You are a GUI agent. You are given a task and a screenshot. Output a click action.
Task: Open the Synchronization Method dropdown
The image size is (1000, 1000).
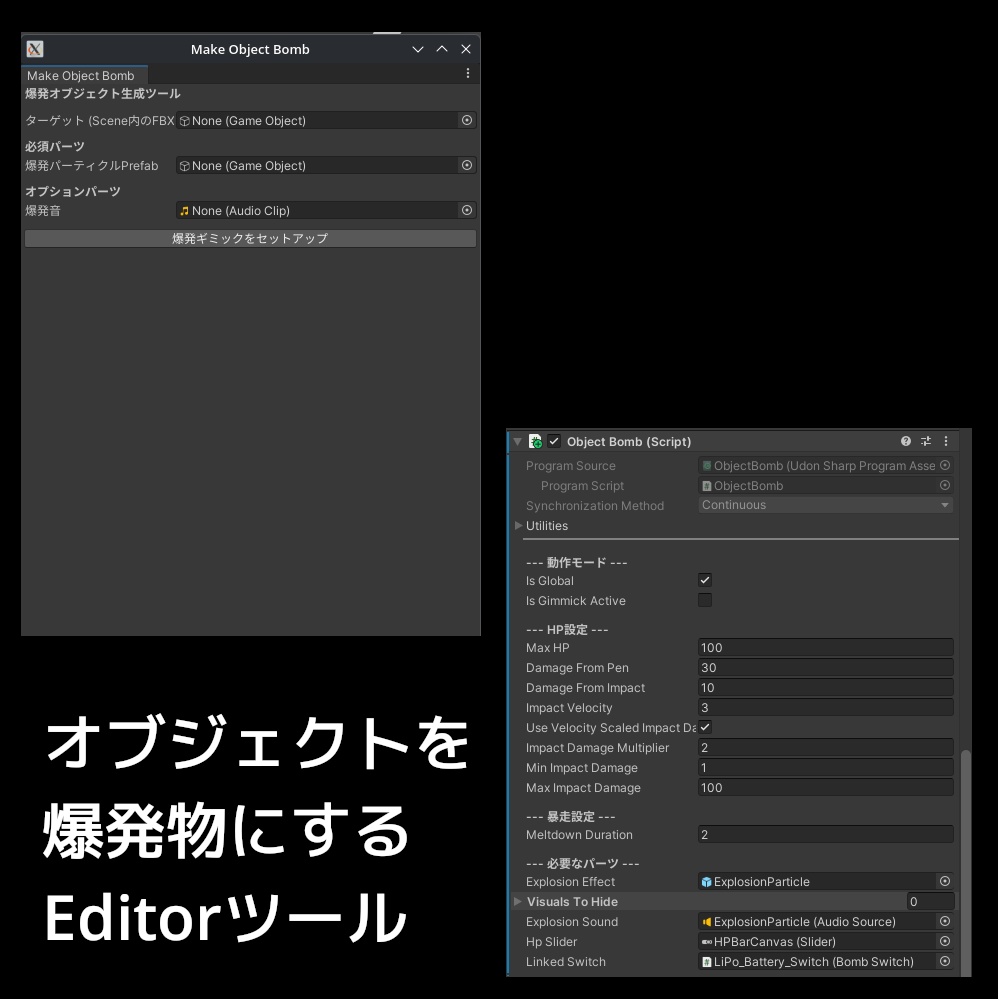[824, 505]
